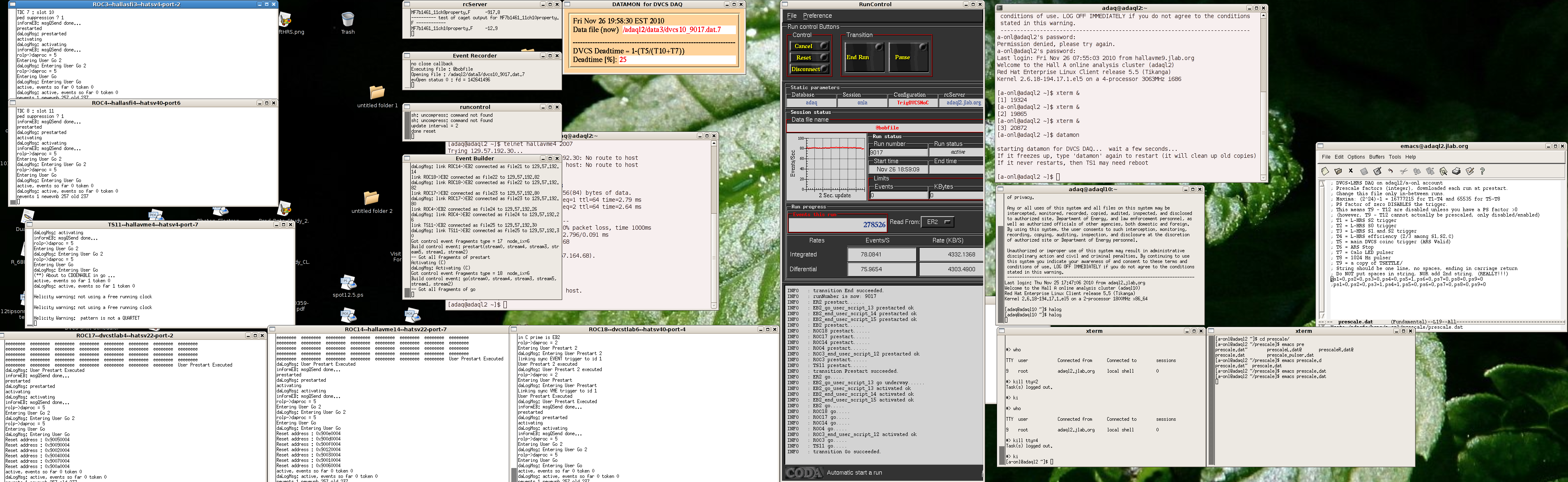This screenshot has width=1568, height=482.
Task: Click the TrigDVCSNoC configuration value
Action: click(913, 102)
